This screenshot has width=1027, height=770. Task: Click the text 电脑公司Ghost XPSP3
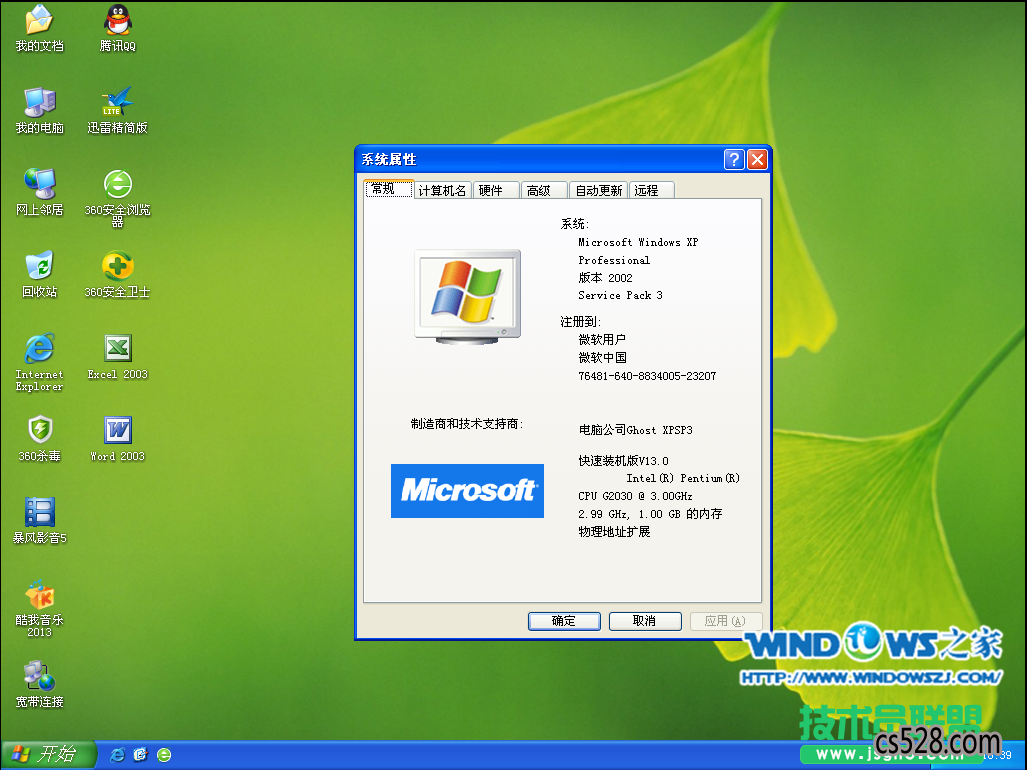pyautogui.click(x=635, y=430)
